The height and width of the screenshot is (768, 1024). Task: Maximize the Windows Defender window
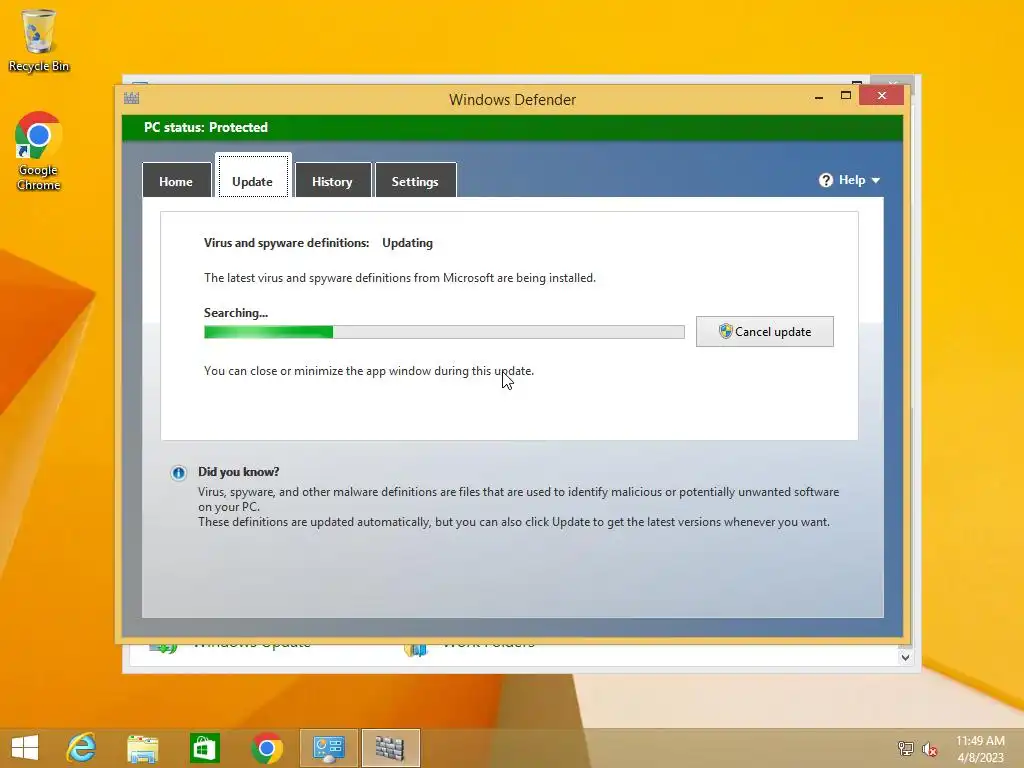coord(846,95)
